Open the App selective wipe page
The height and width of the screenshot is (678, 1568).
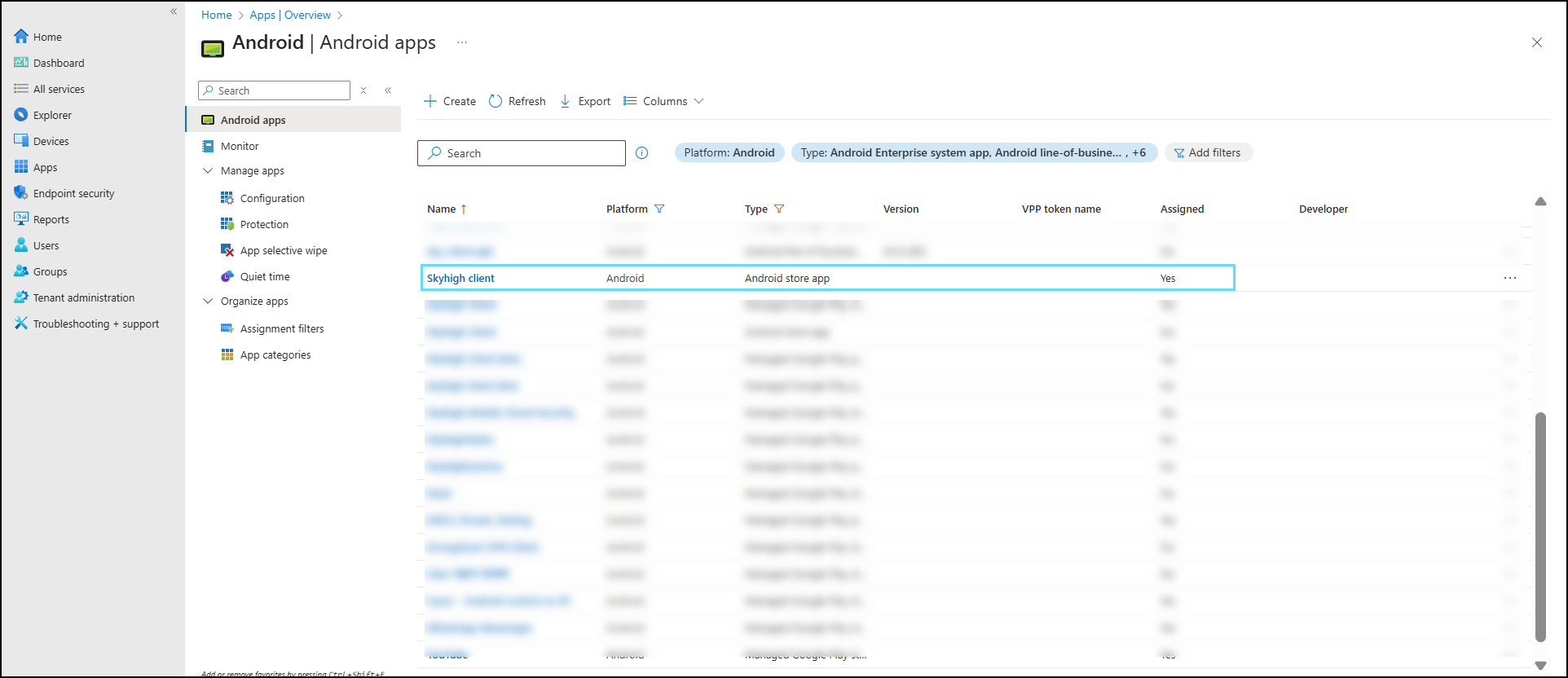point(283,250)
